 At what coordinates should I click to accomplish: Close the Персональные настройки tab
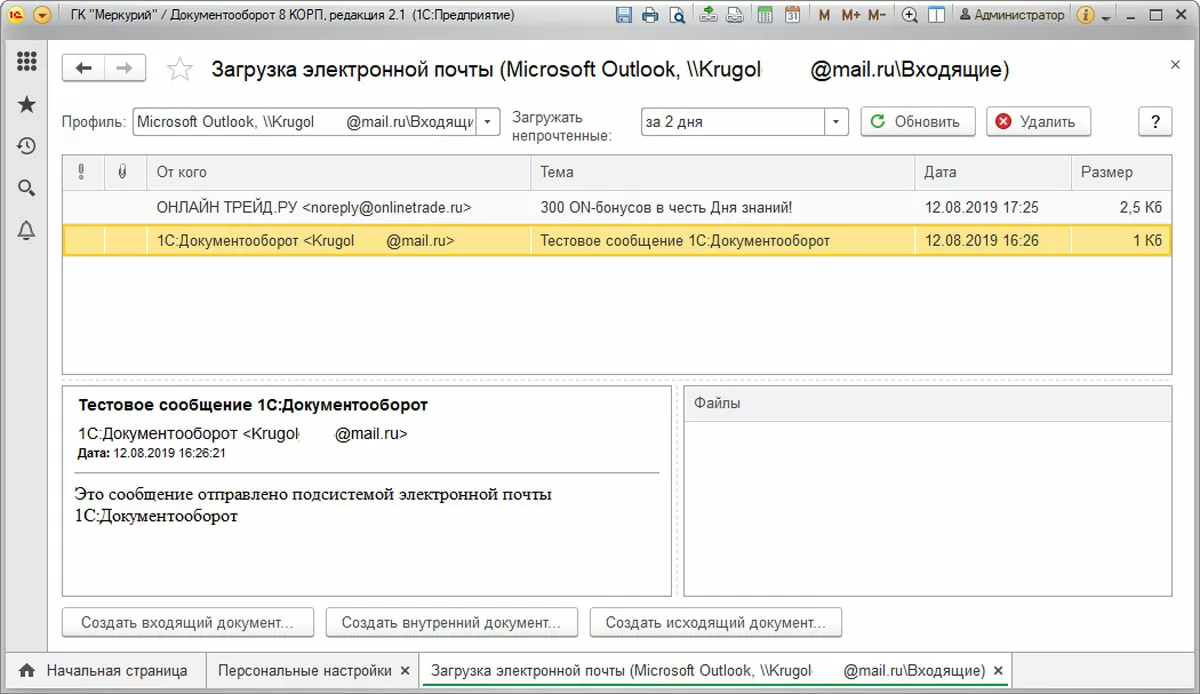coord(405,670)
